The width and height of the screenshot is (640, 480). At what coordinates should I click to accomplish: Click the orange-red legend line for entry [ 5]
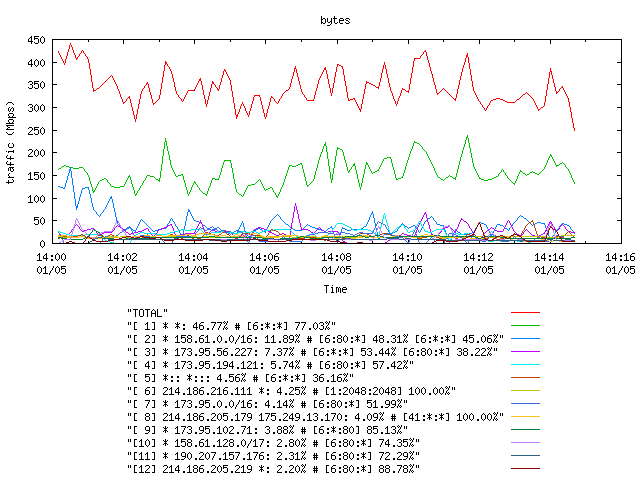point(525,378)
